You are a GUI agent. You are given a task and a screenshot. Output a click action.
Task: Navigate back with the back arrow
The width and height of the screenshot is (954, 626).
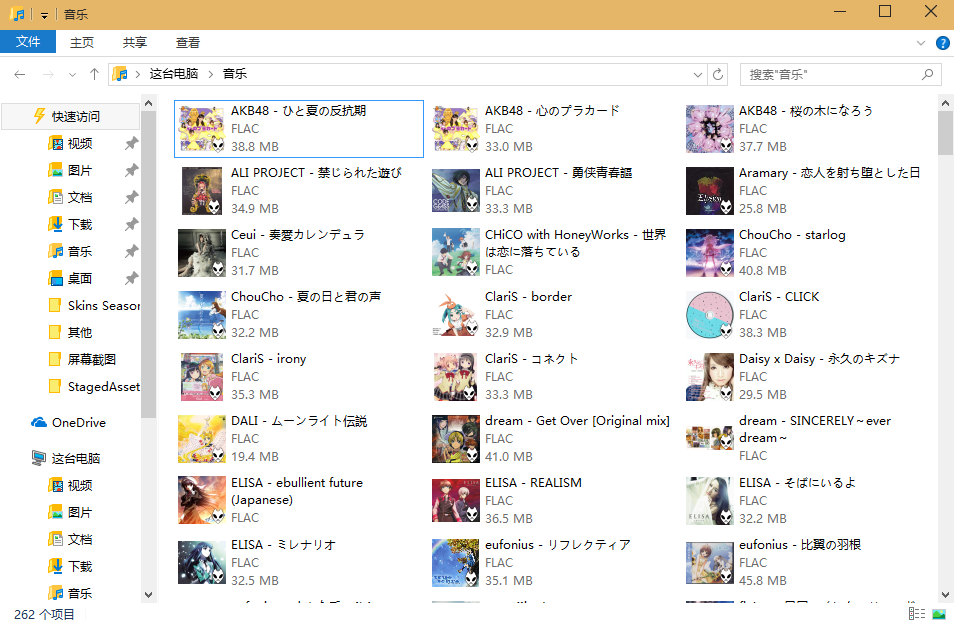point(19,74)
